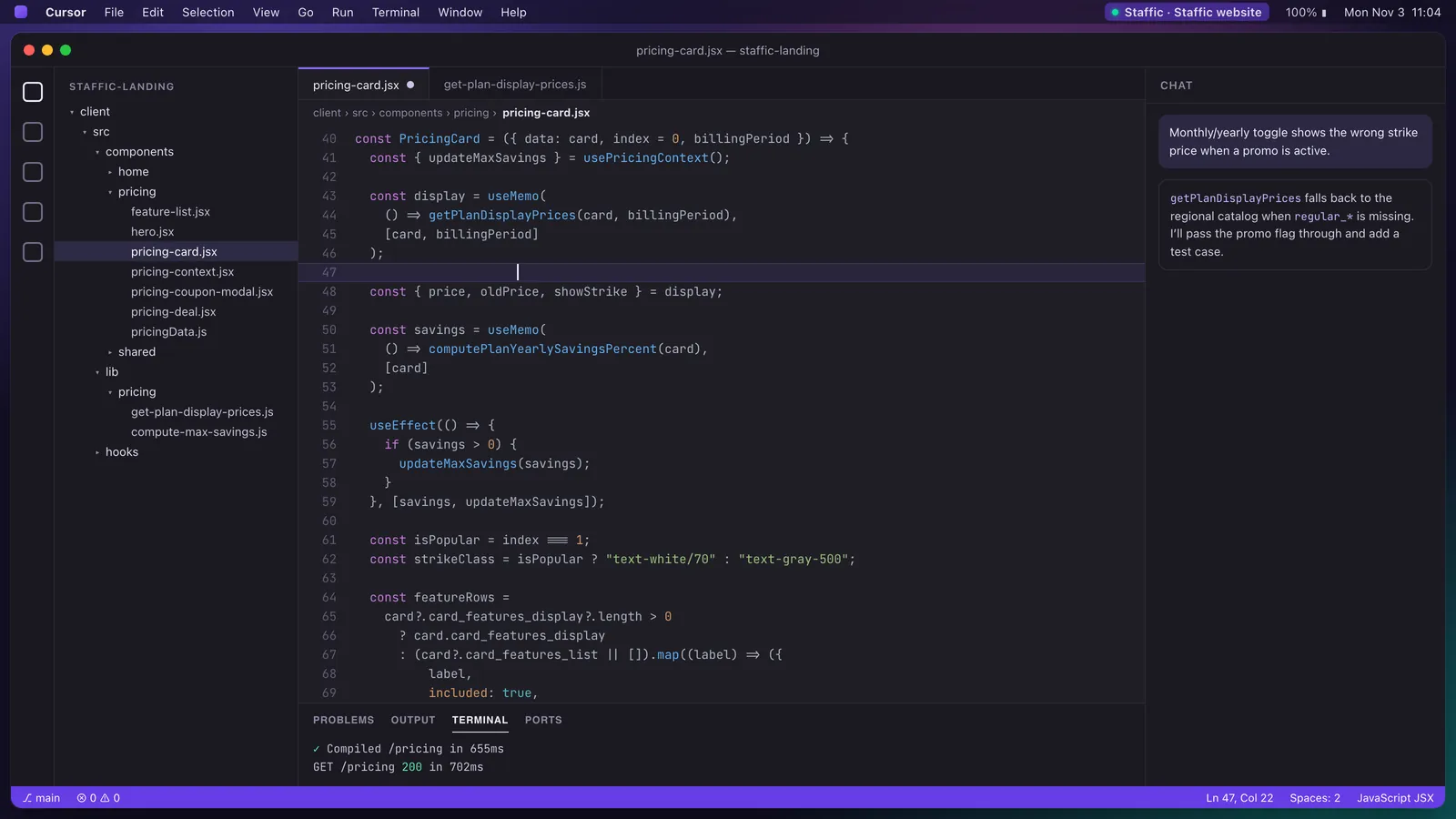Open pricingData.js in the explorer
1456x819 pixels.
(x=176, y=332)
